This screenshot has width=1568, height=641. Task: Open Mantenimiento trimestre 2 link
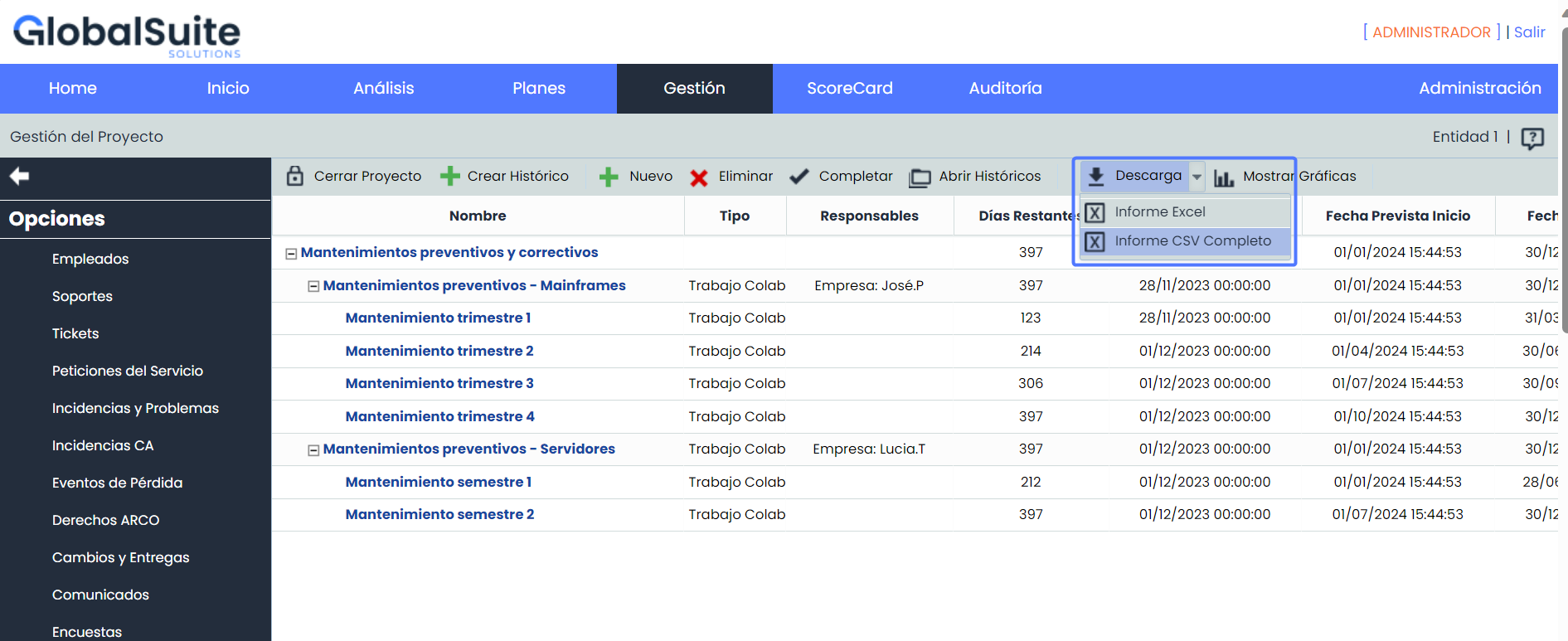click(x=439, y=351)
